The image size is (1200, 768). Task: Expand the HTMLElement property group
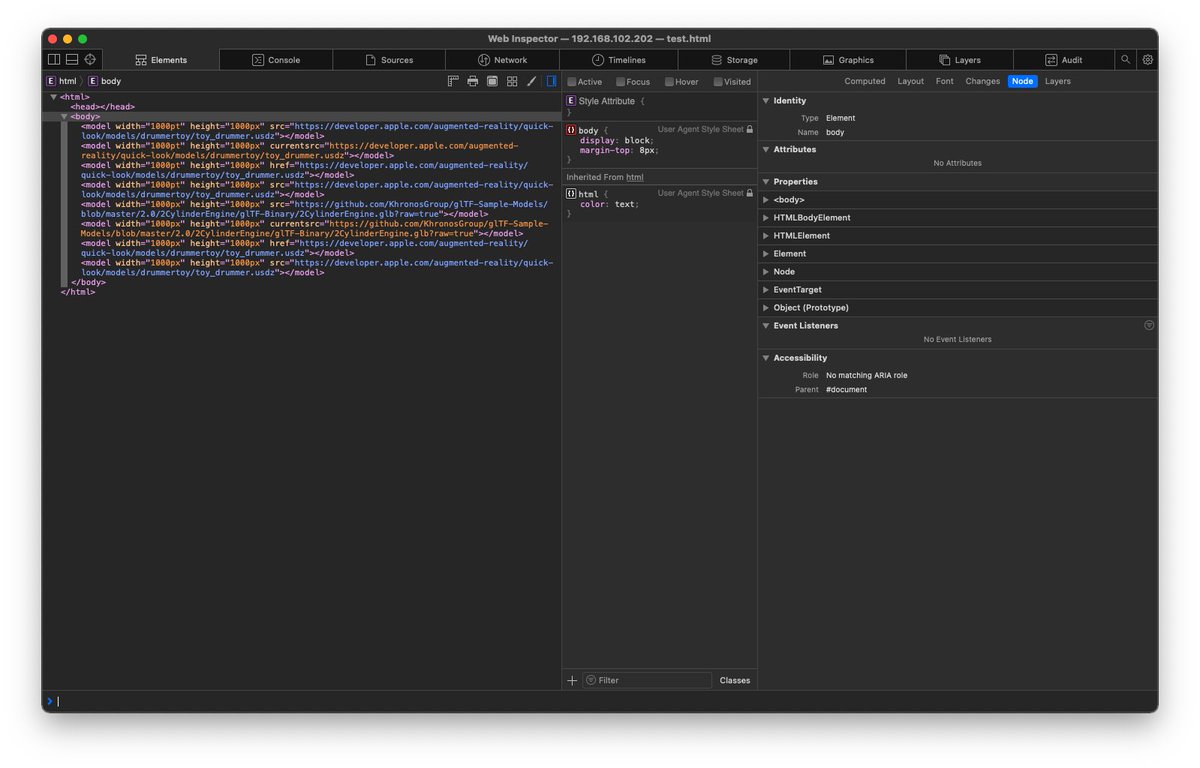coord(766,236)
